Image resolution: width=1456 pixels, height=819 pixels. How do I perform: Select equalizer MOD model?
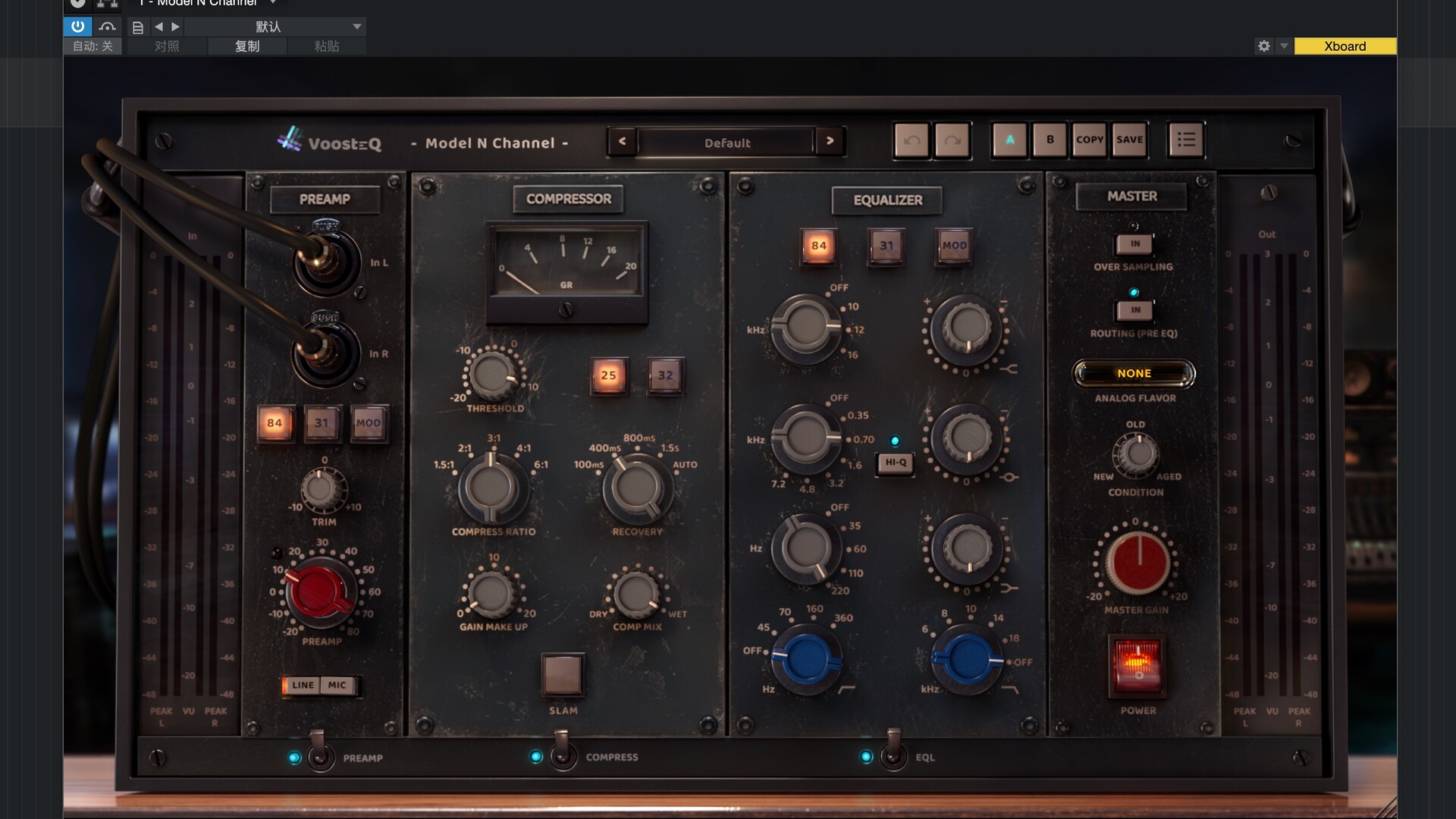point(954,246)
